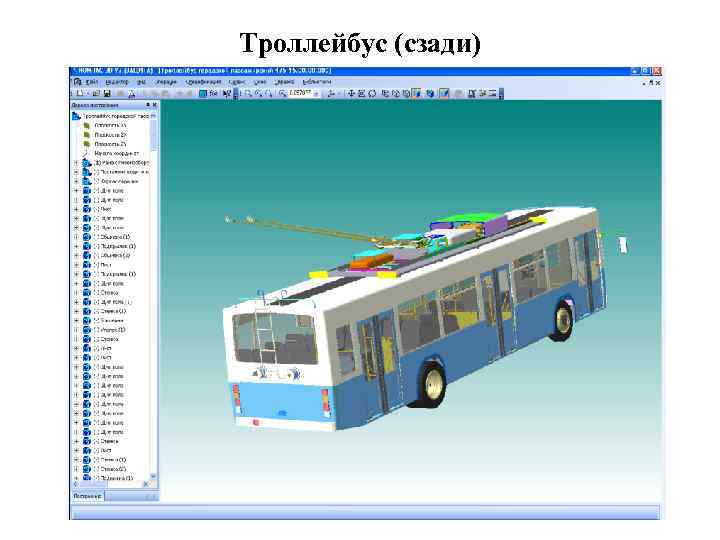Select Плоскость ZX in the model tree

click(x=110, y=135)
